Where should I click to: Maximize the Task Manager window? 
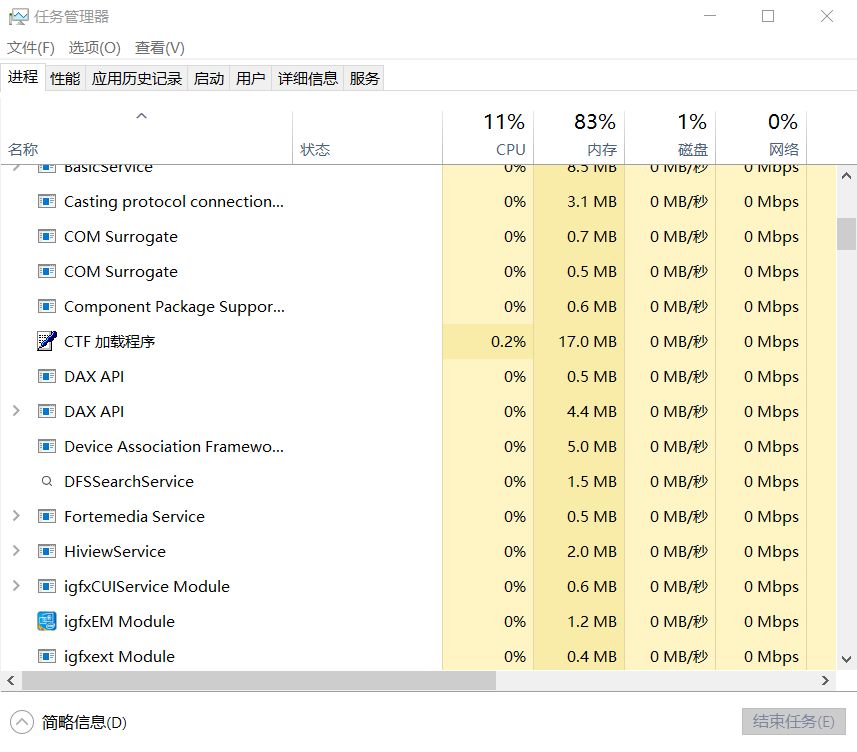(x=768, y=16)
